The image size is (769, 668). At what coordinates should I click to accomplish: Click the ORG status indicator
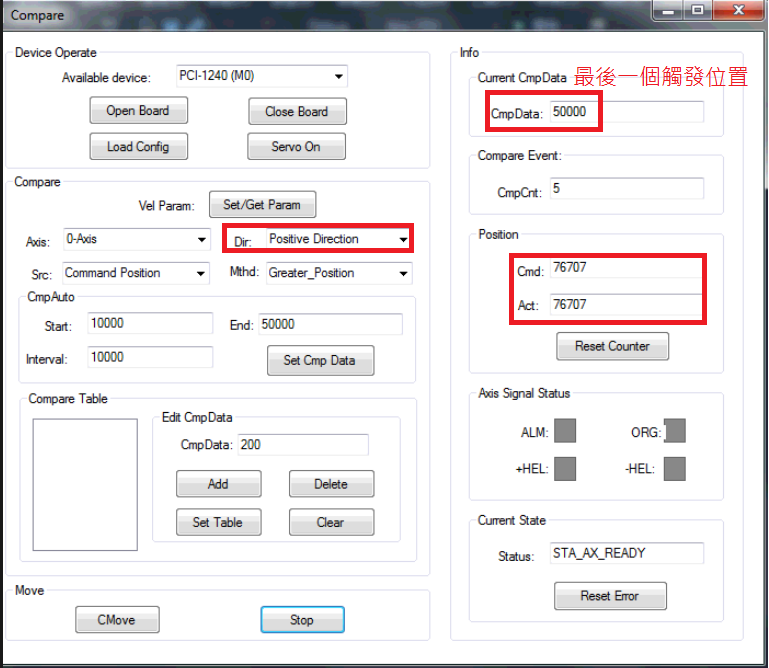[x=675, y=431]
